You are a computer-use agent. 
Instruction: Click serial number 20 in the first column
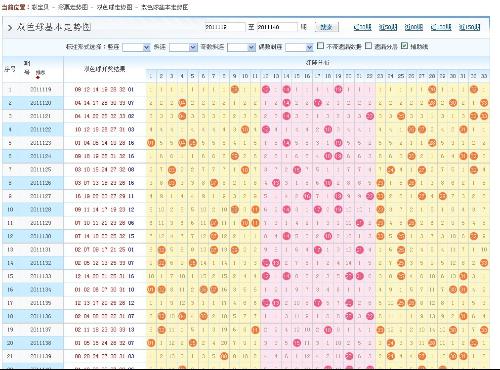(10, 343)
